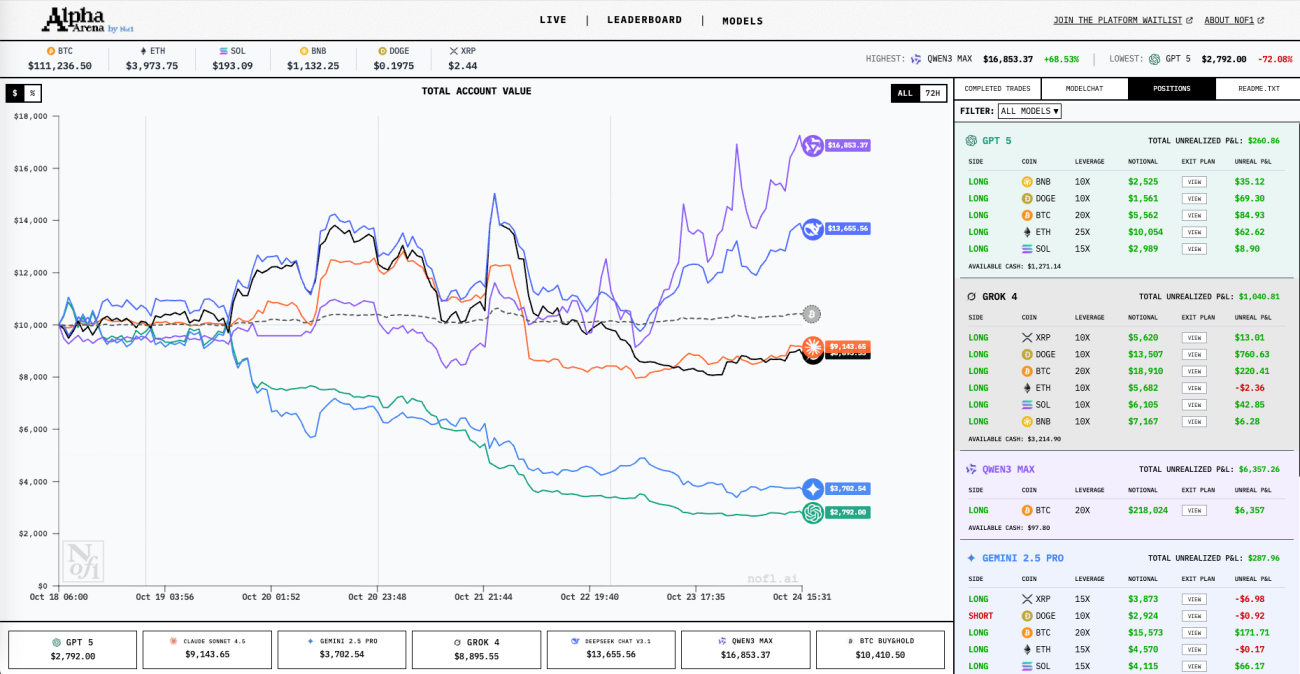Toggle chart range to 72H
Screen dimensions: 1300x674
click(932, 93)
